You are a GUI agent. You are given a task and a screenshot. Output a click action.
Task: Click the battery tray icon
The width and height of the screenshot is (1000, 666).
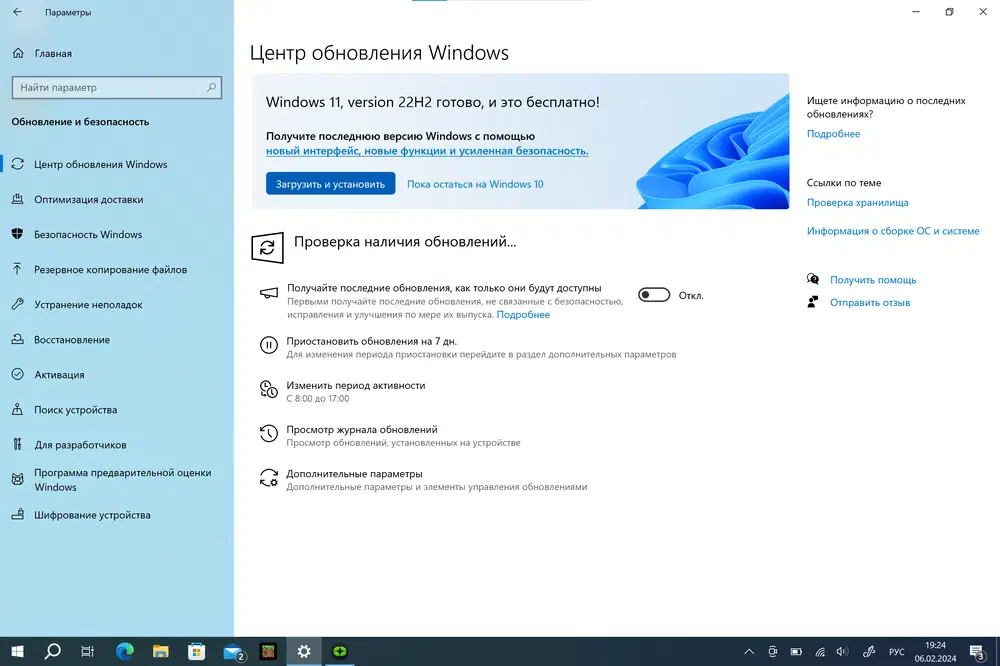[x=796, y=651]
